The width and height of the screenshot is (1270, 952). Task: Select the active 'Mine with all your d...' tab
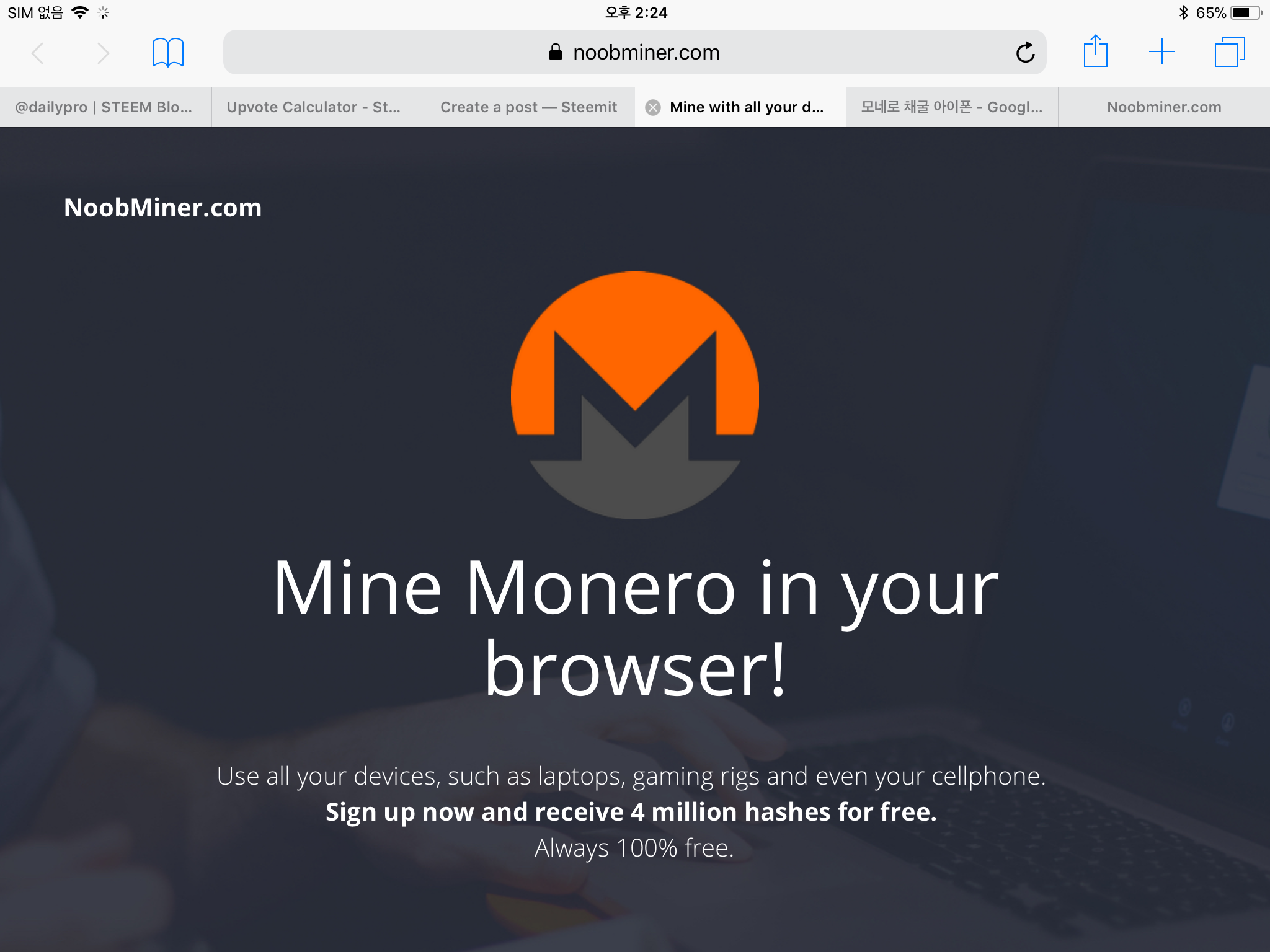(x=747, y=107)
